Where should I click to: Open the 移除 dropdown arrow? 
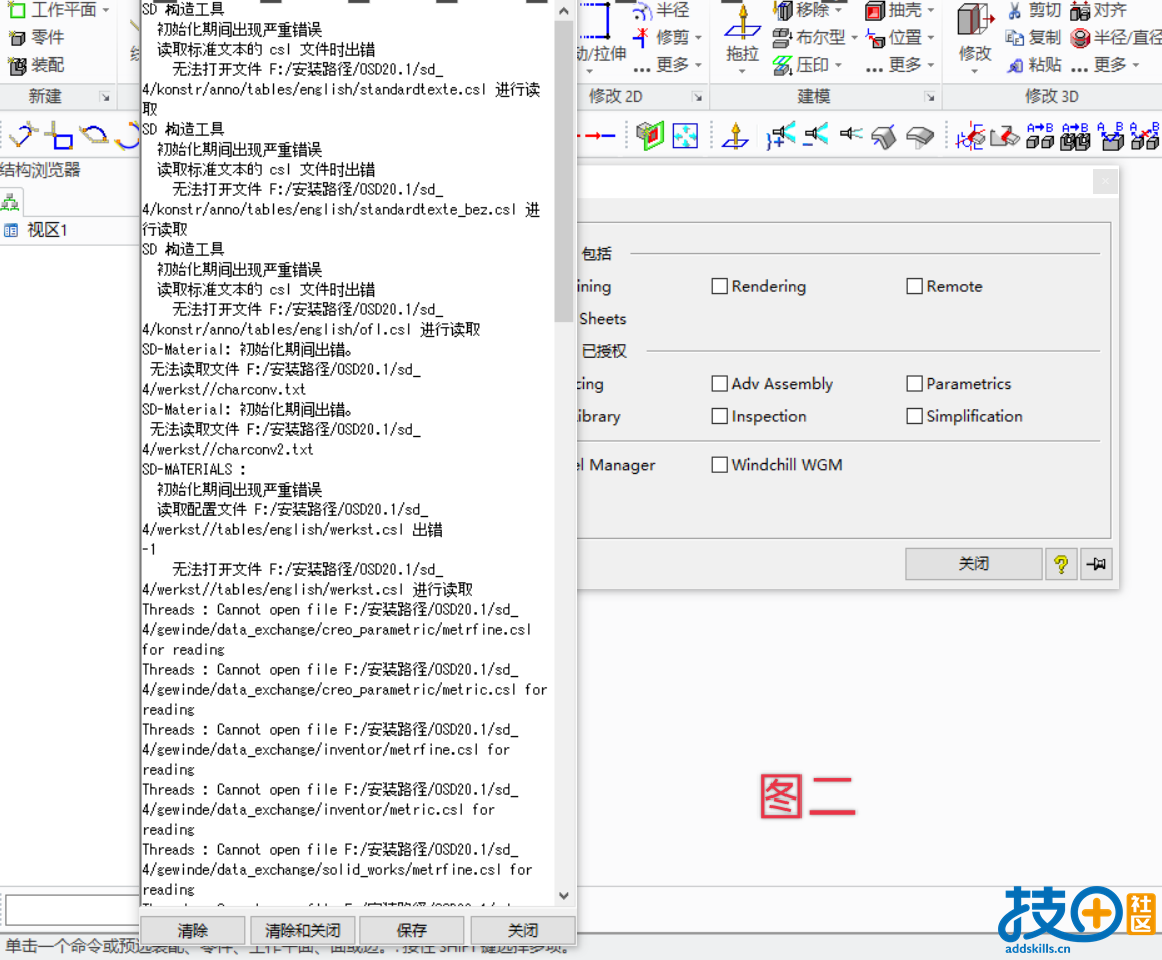[839, 10]
